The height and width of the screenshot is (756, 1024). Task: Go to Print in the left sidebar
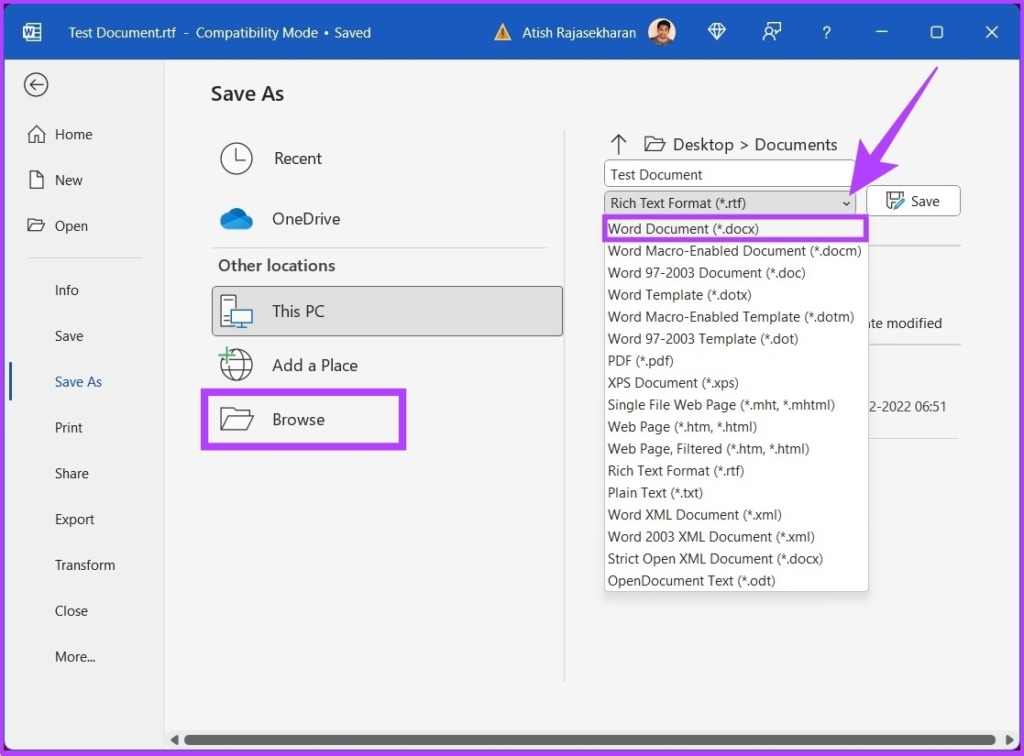[69, 427]
